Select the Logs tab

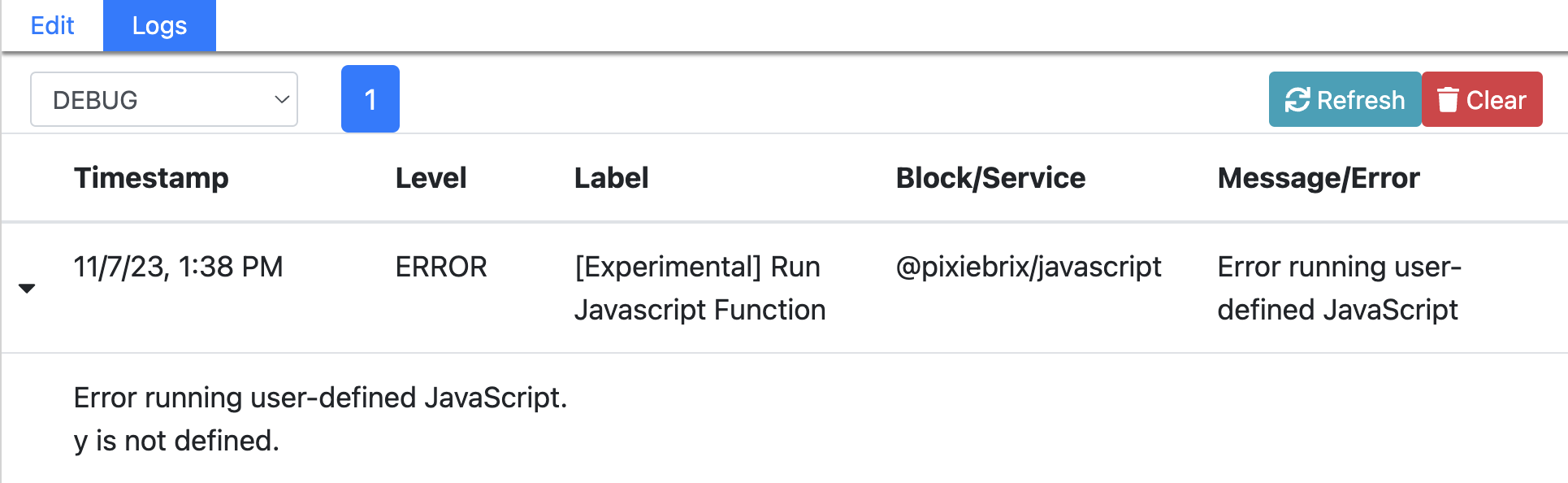[x=159, y=25]
